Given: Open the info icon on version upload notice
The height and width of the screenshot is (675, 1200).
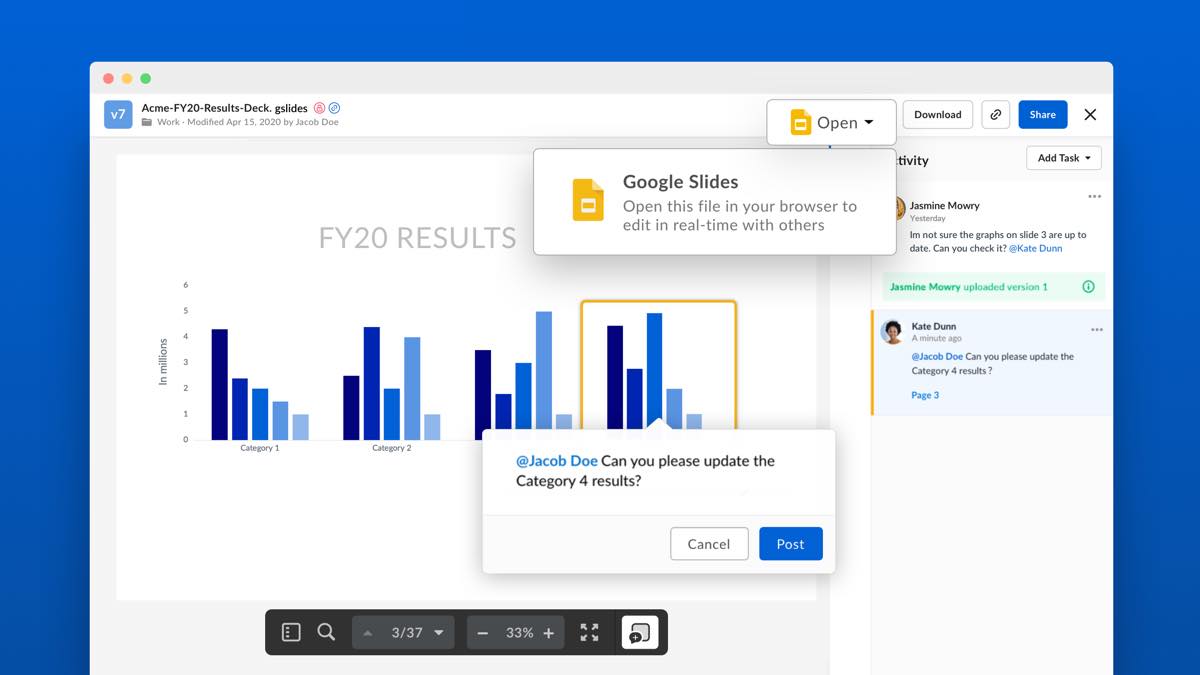Looking at the screenshot, I should 1088,287.
